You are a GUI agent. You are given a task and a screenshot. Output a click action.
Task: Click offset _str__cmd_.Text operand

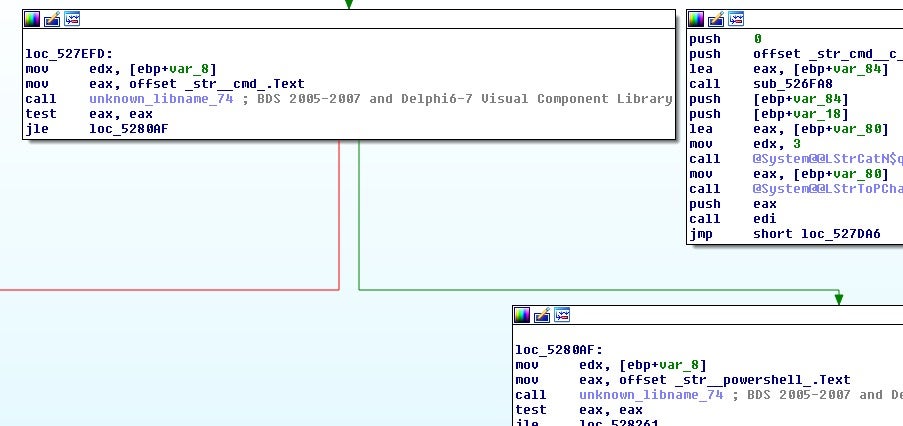[x=216, y=84]
